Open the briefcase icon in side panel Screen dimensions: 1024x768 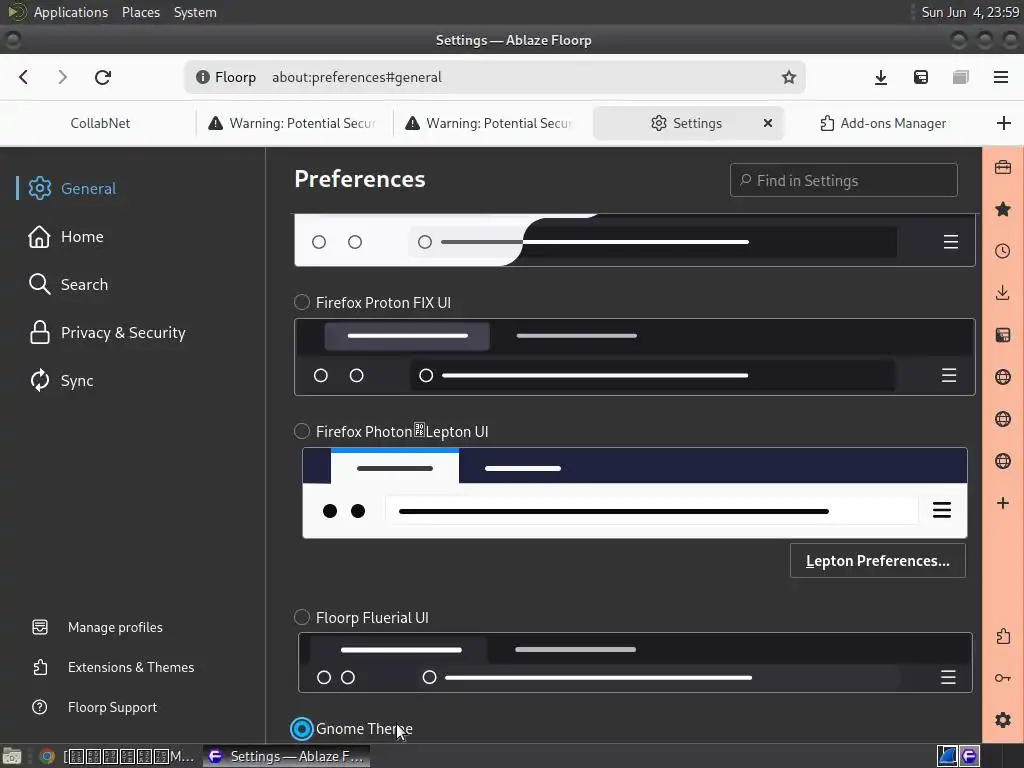(x=1003, y=168)
